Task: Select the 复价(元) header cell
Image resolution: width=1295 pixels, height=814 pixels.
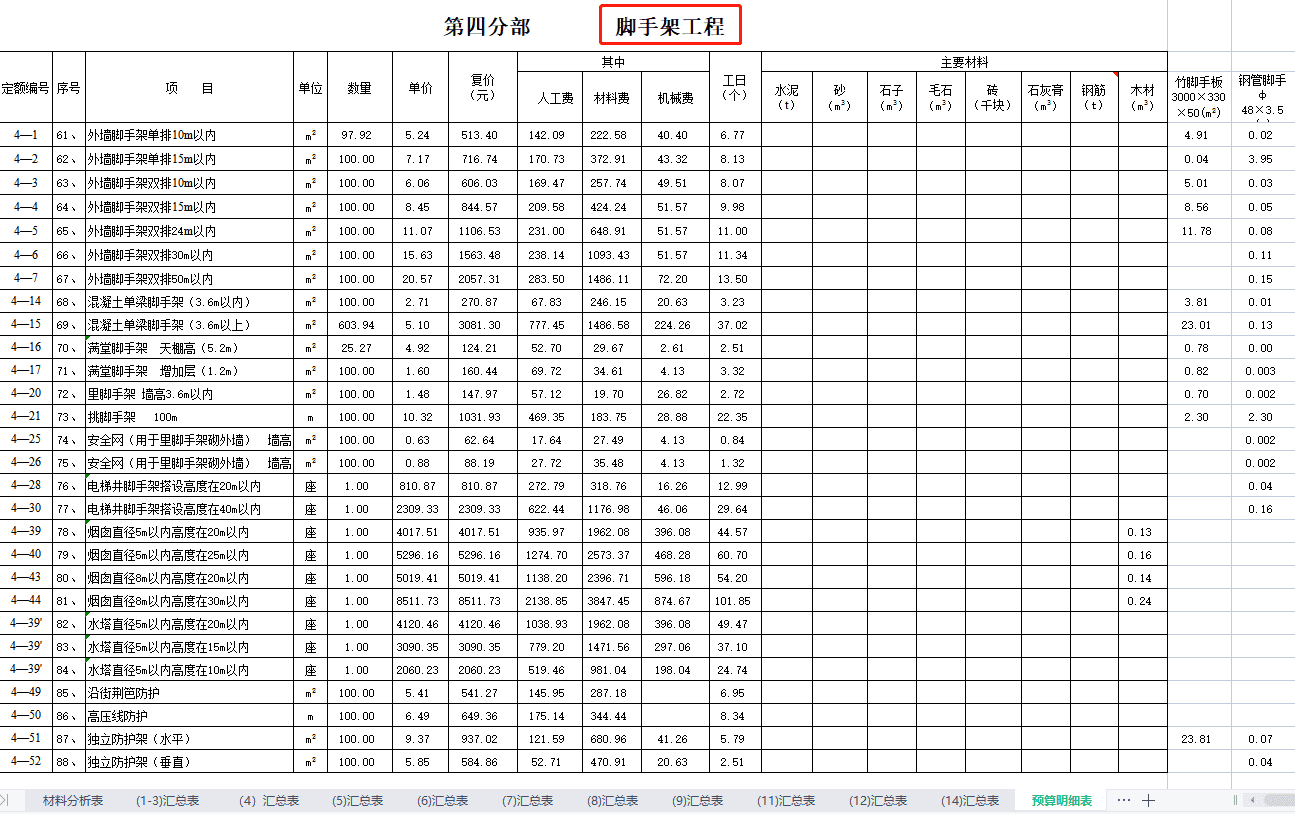Action: 484,88
